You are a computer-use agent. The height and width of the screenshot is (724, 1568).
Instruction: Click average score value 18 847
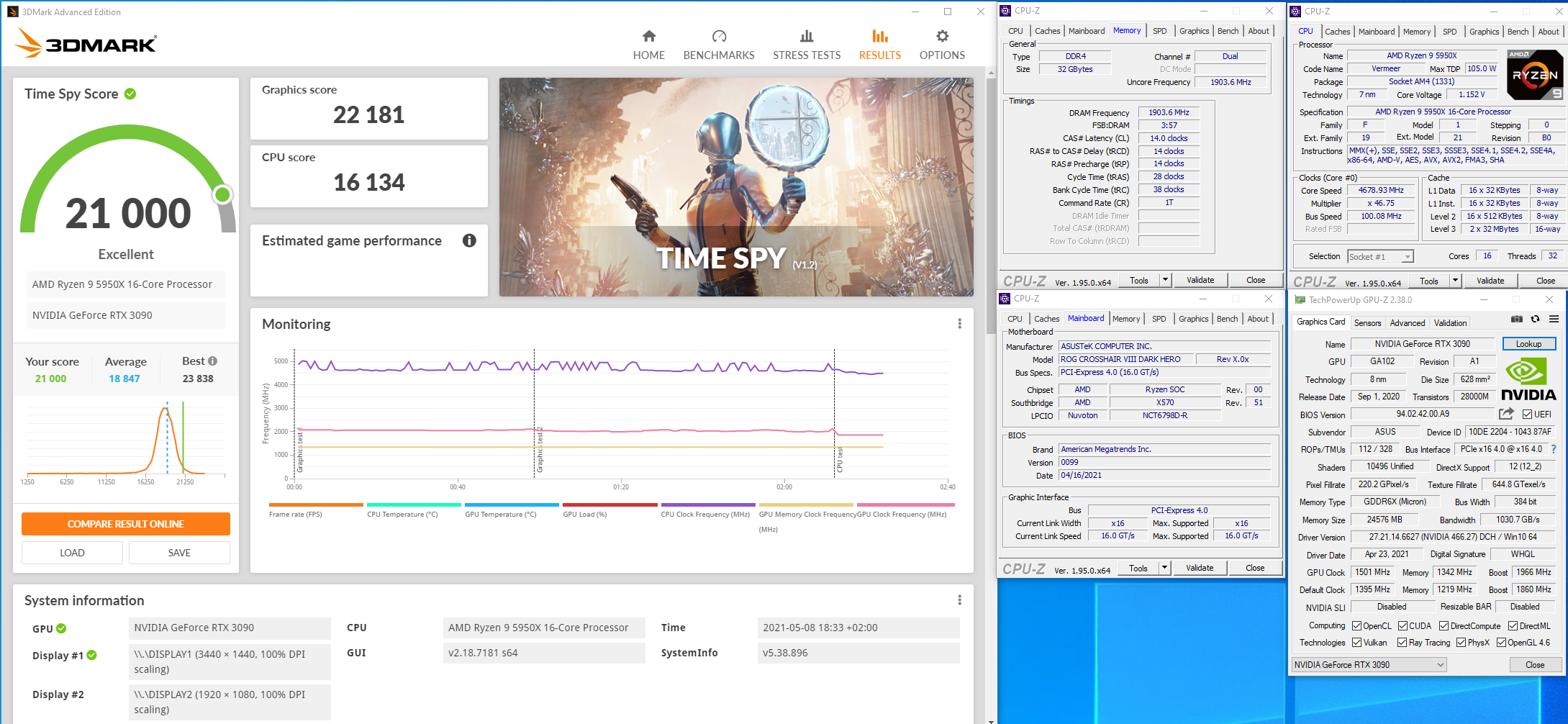point(124,379)
